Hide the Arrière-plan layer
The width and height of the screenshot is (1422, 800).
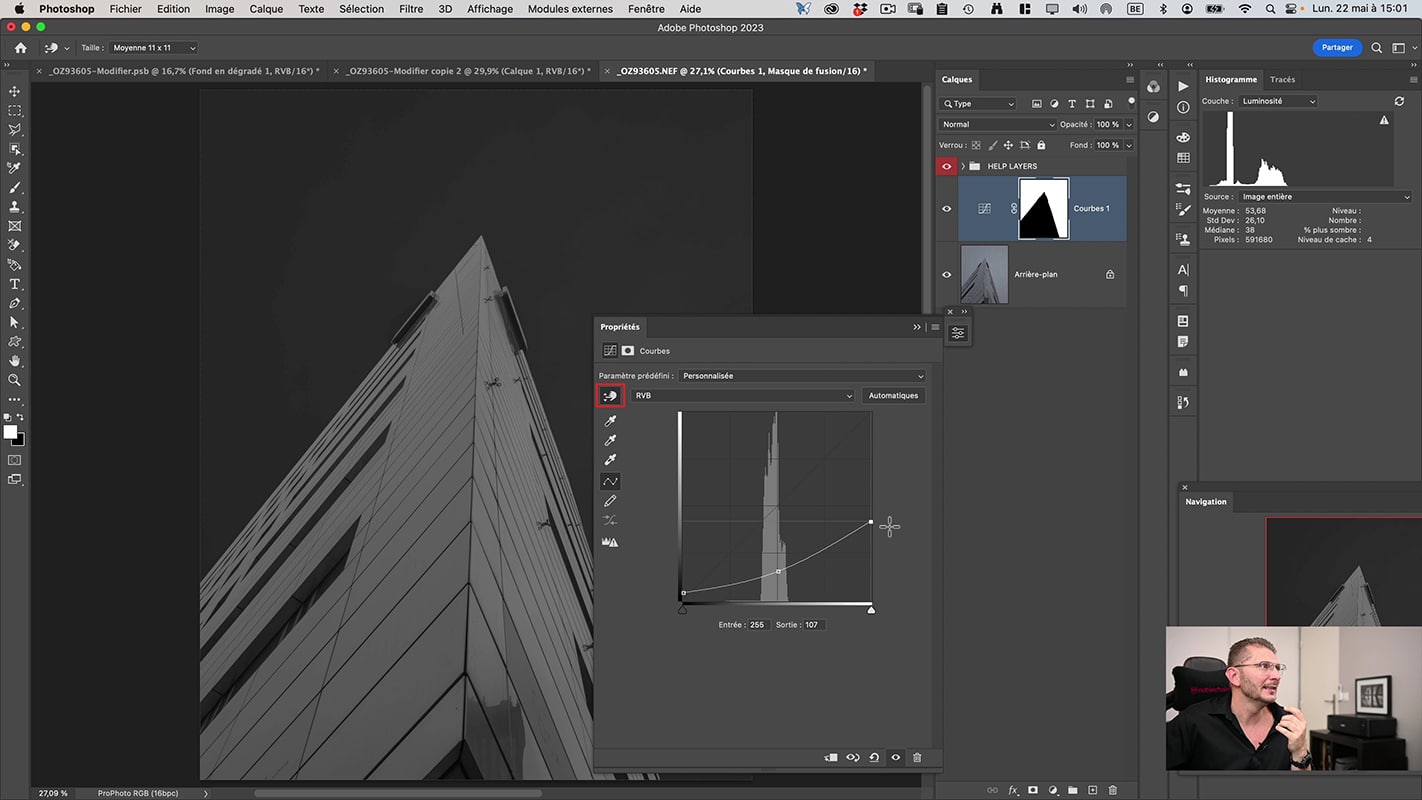(x=946, y=274)
